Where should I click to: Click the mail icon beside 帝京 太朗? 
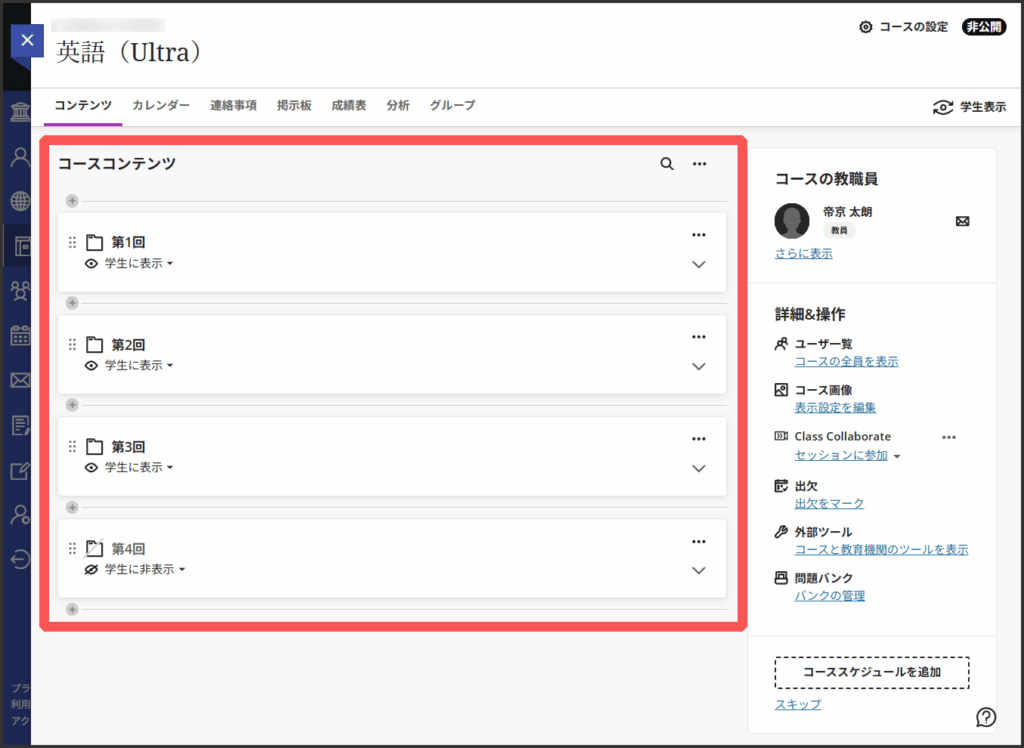[x=962, y=221]
